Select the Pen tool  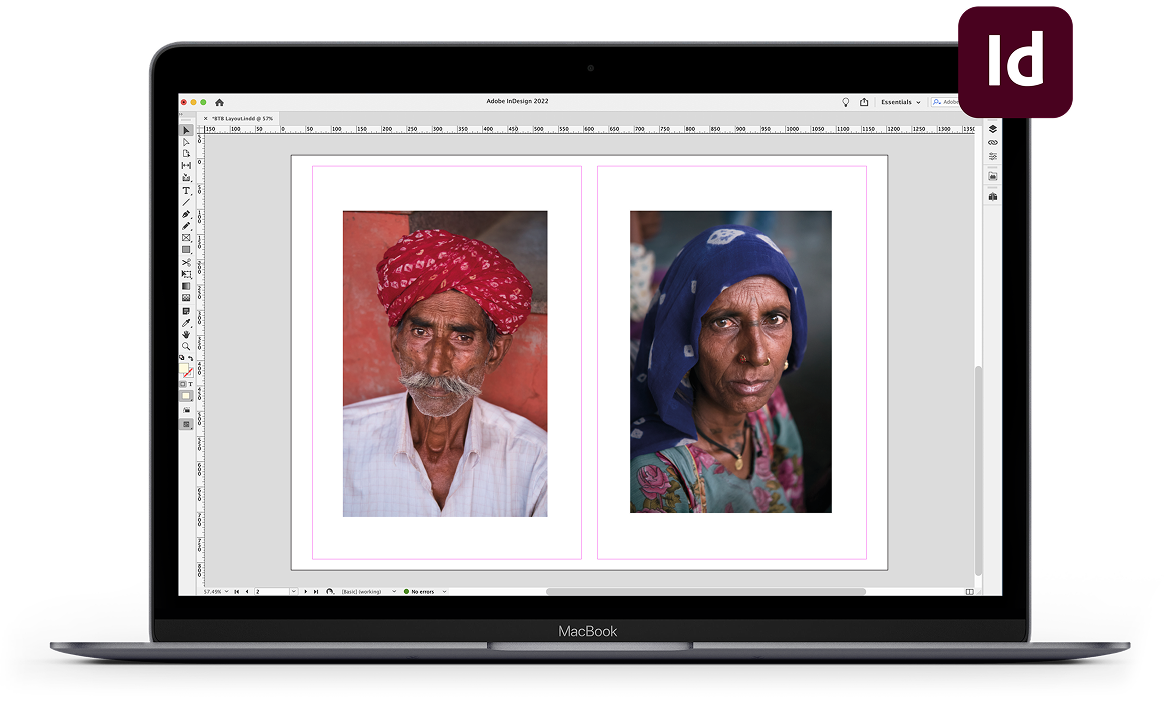tap(186, 214)
